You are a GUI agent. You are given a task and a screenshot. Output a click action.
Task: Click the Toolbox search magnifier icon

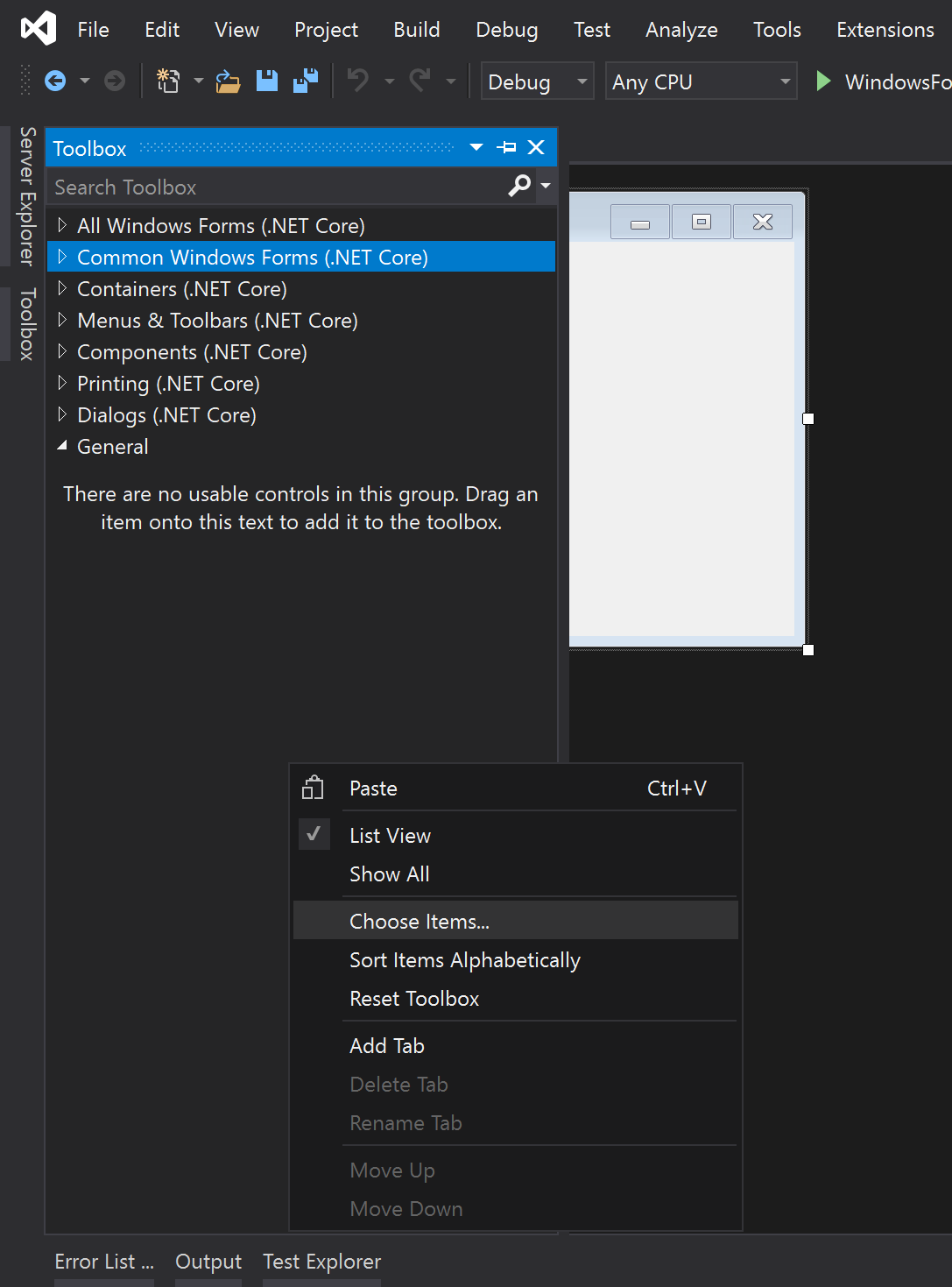click(519, 186)
